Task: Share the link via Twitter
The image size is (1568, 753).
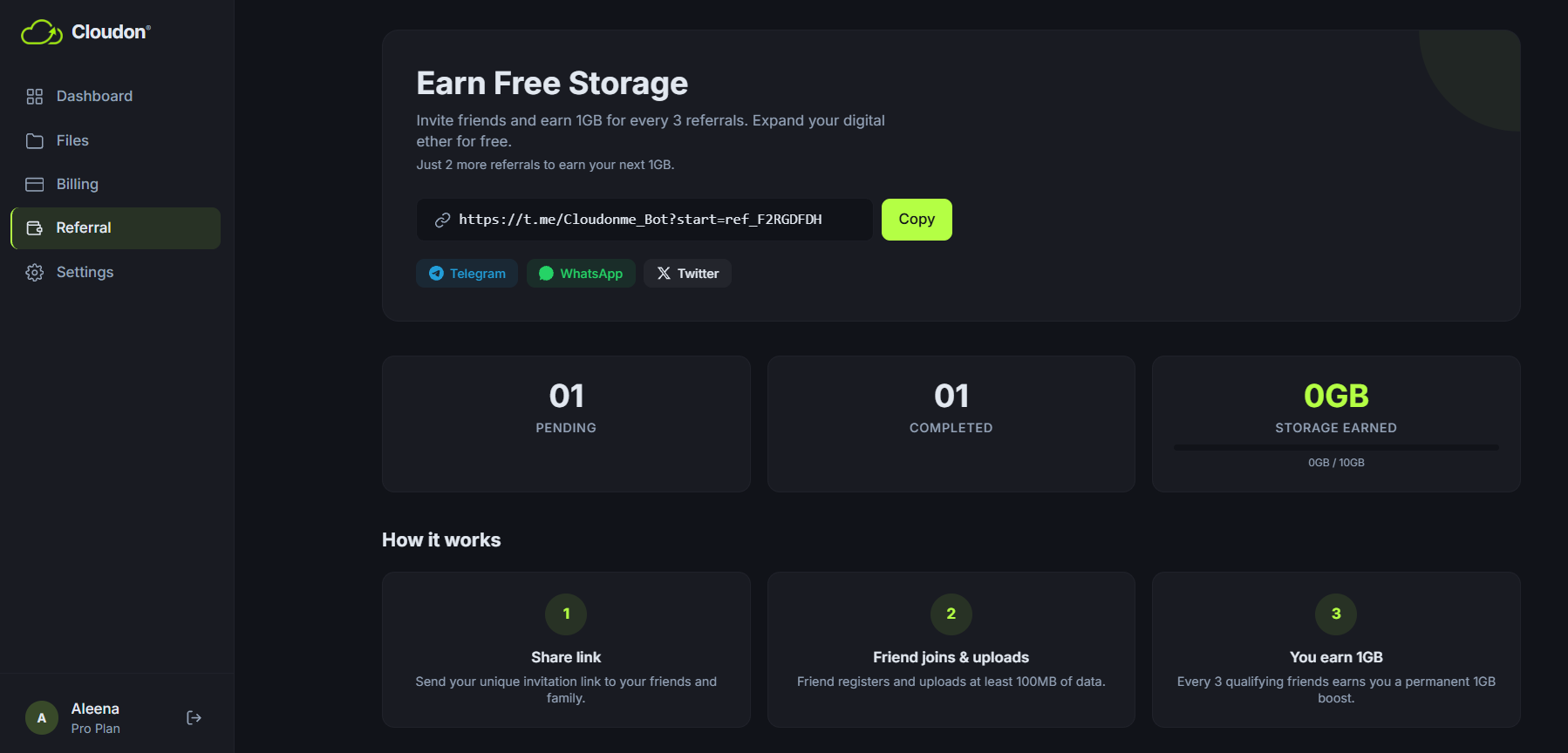Action: pyautogui.click(x=687, y=273)
